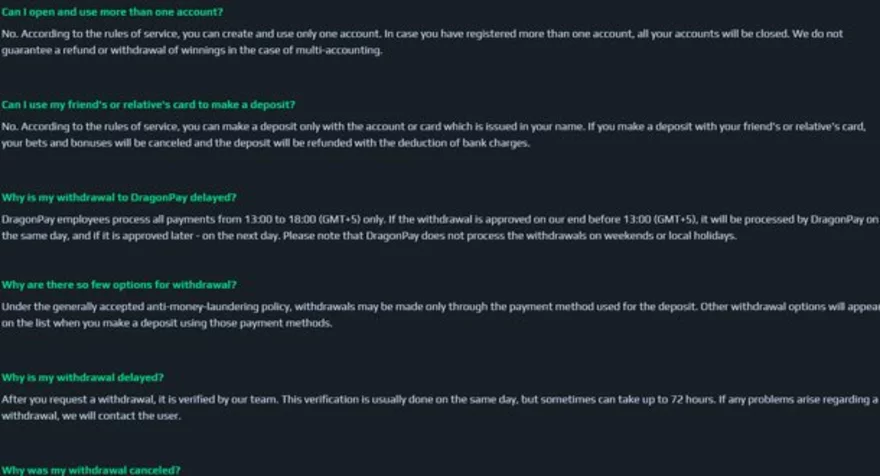Select the 'Why was my withdrawal canceled?' question
The height and width of the screenshot is (476, 880).
(91, 469)
